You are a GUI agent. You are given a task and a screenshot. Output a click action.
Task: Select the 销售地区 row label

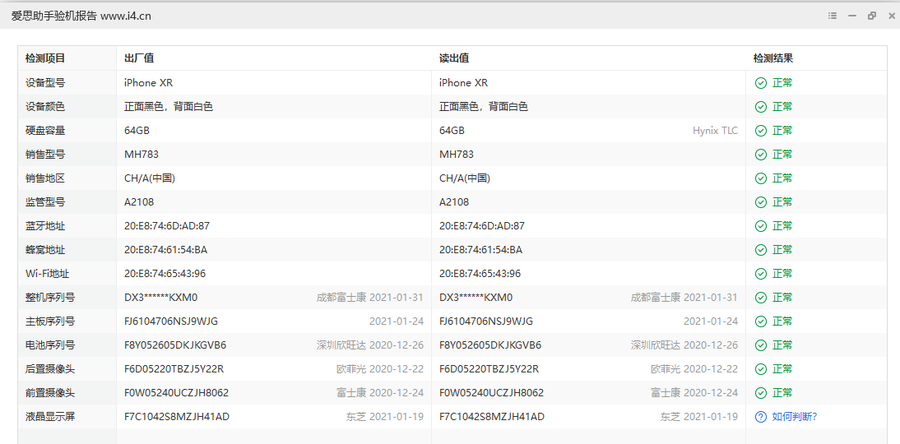coord(45,178)
